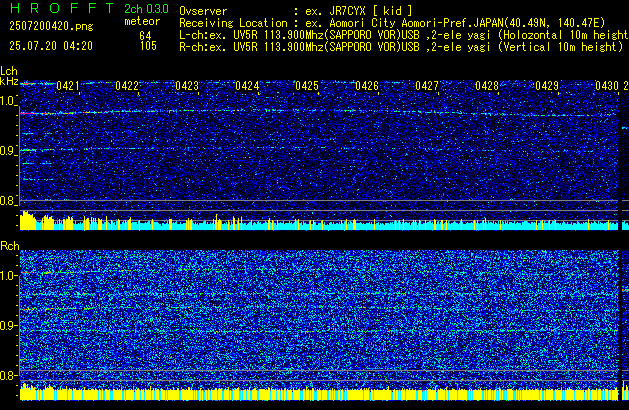Screen dimensions: 629x410
Task: Click the Ovserver JR7CYX line
Action: point(296,11)
